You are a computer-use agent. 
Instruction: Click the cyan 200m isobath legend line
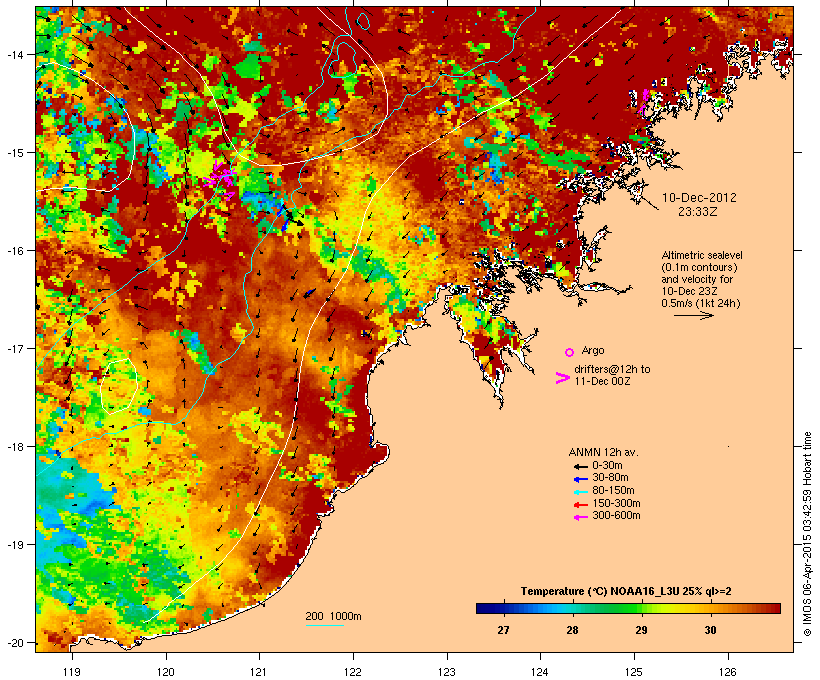click(325, 625)
